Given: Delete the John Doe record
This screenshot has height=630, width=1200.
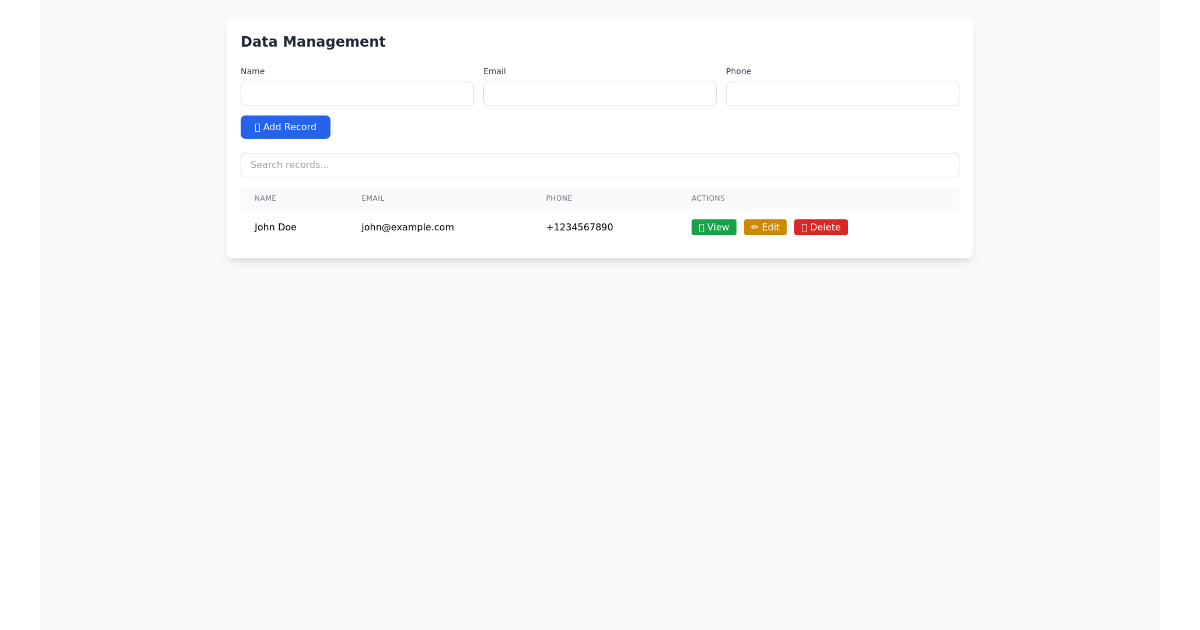Looking at the screenshot, I should (x=820, y=227).
